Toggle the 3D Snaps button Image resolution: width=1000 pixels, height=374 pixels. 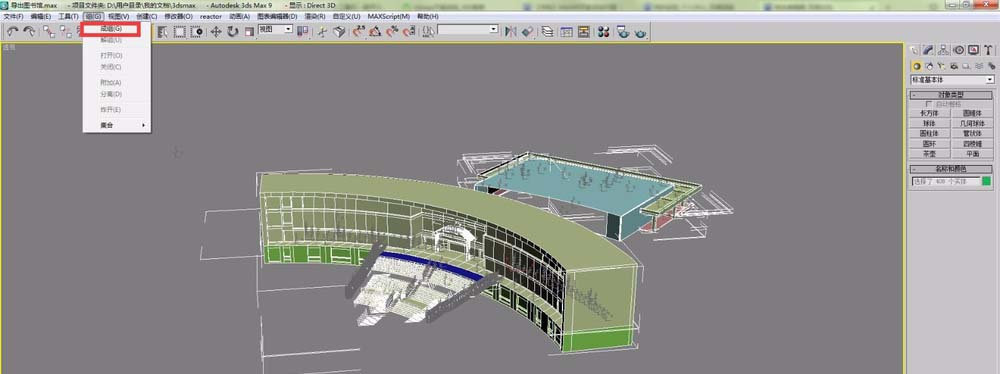pyautogui.click(x=358, y=31)
